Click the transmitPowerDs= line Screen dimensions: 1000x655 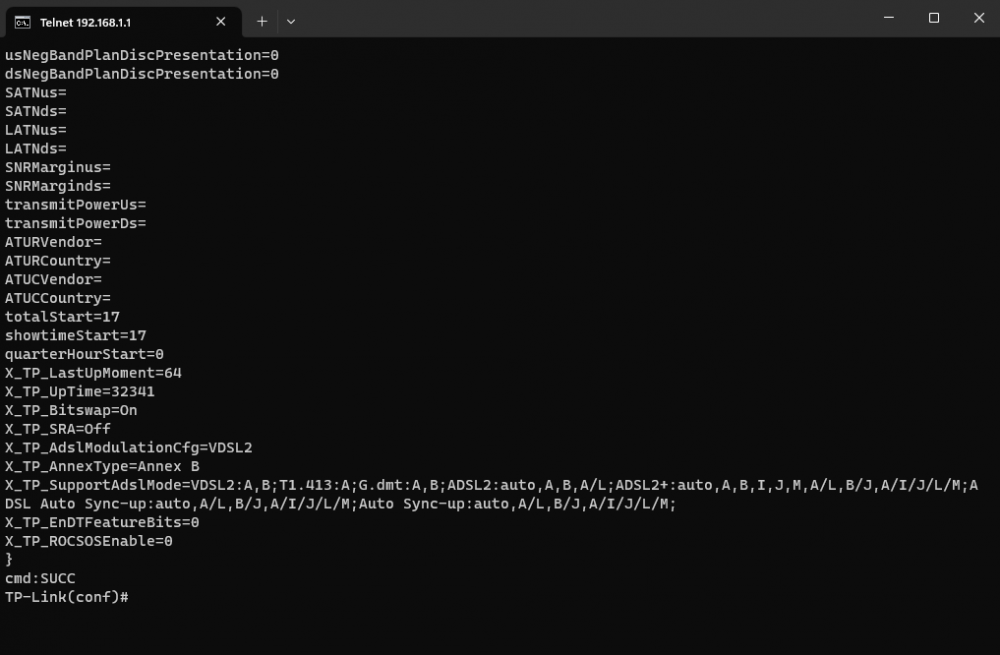click(x=75, y=224)
